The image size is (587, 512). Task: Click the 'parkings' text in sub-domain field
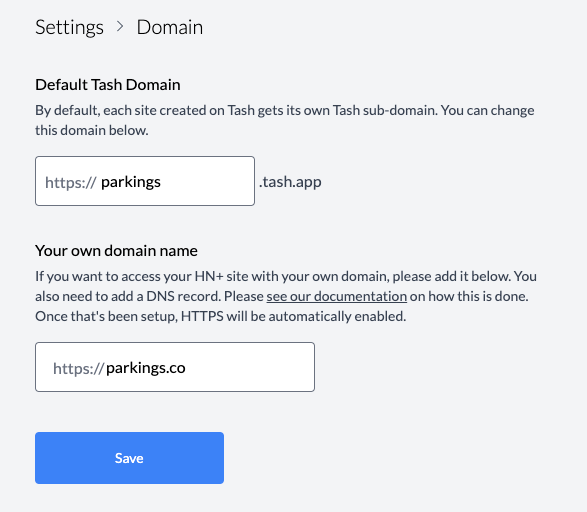coord(131,182)
